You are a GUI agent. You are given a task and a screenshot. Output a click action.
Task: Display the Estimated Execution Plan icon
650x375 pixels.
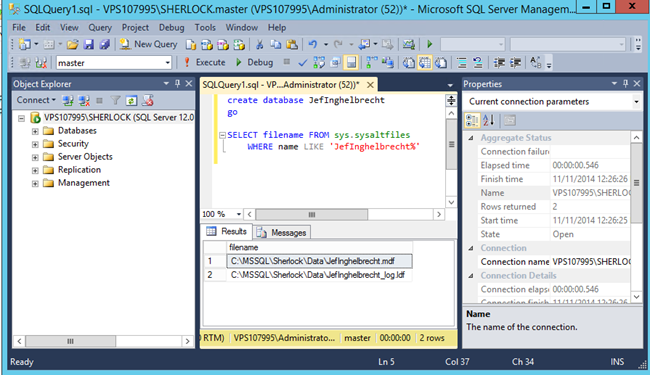319,63
